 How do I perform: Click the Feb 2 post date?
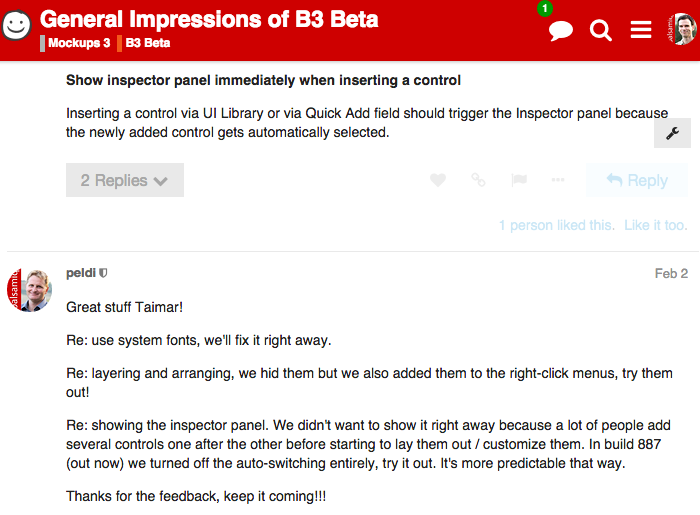tap(671, 273)
